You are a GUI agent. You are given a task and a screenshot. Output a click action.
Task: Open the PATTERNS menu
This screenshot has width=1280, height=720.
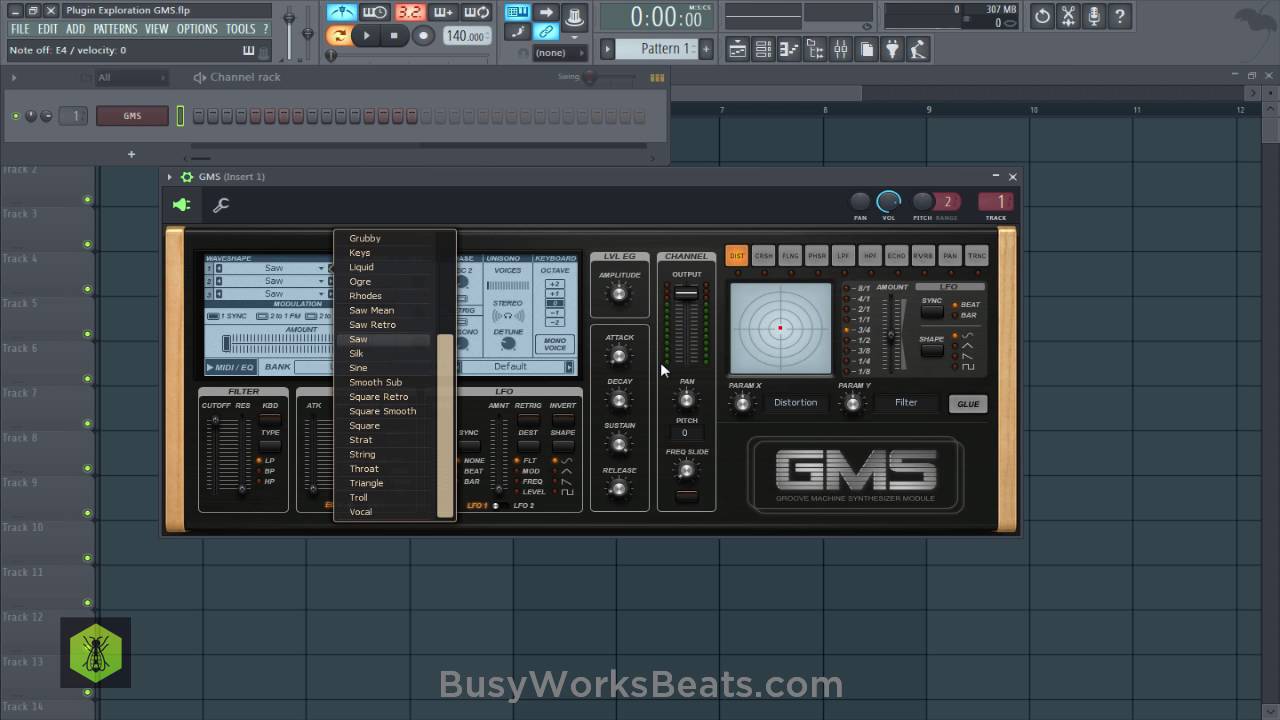point(115,30)
